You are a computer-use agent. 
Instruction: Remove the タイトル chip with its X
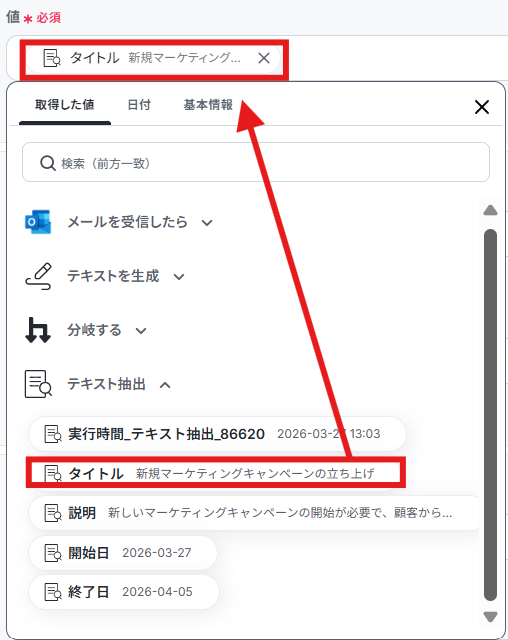264,58
